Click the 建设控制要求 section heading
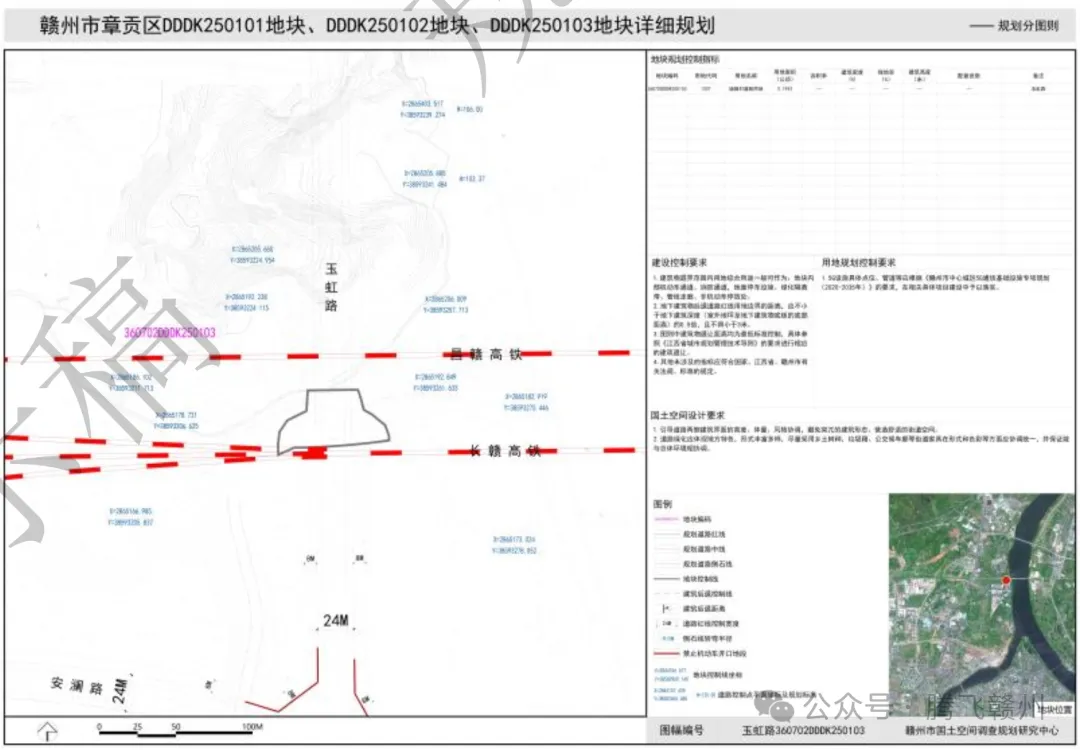This screenshot has width=1080, height=750. click(x=679, y=263)
